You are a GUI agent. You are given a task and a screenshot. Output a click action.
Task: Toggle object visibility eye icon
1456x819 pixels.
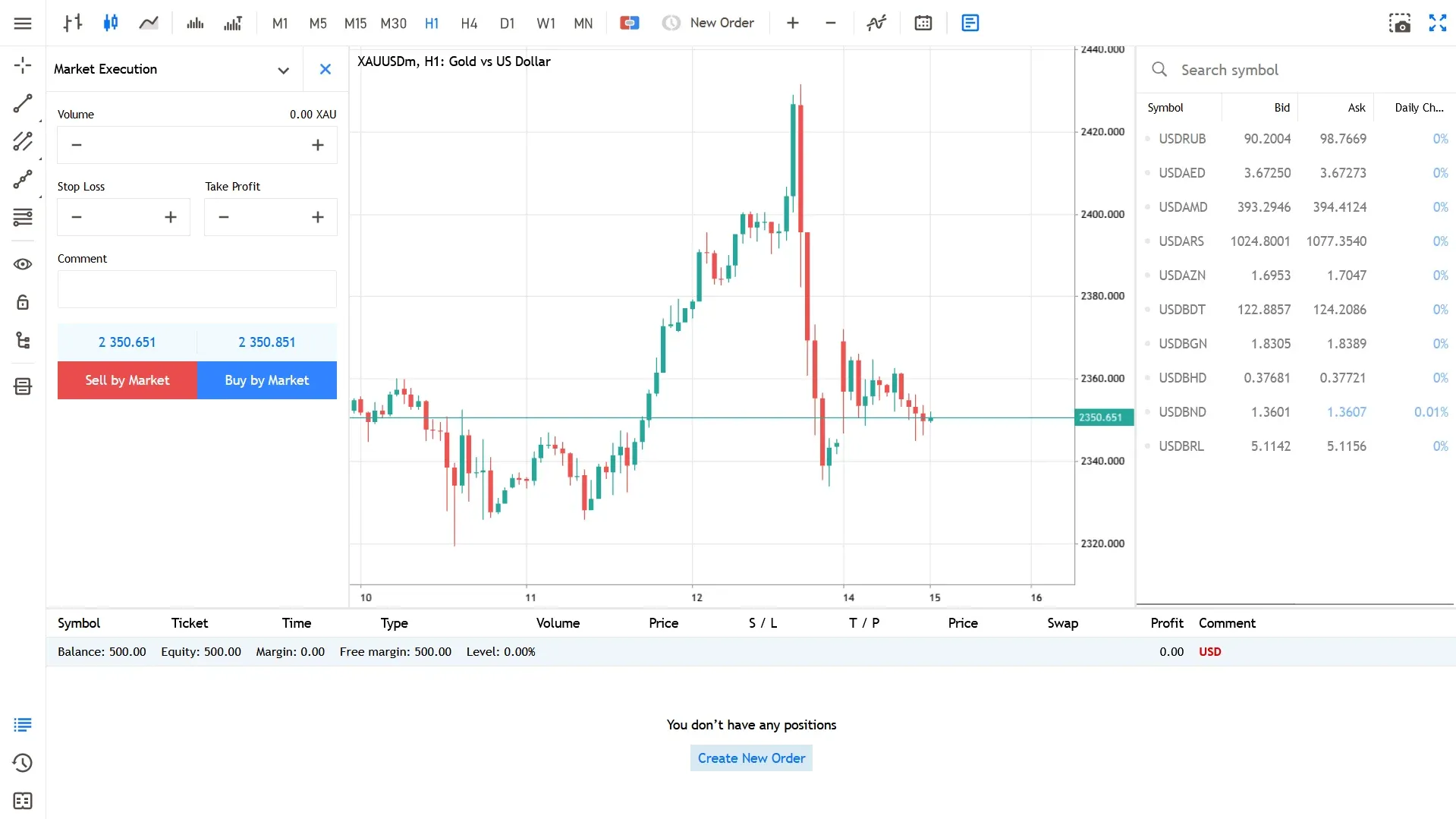tap(23, 264)
